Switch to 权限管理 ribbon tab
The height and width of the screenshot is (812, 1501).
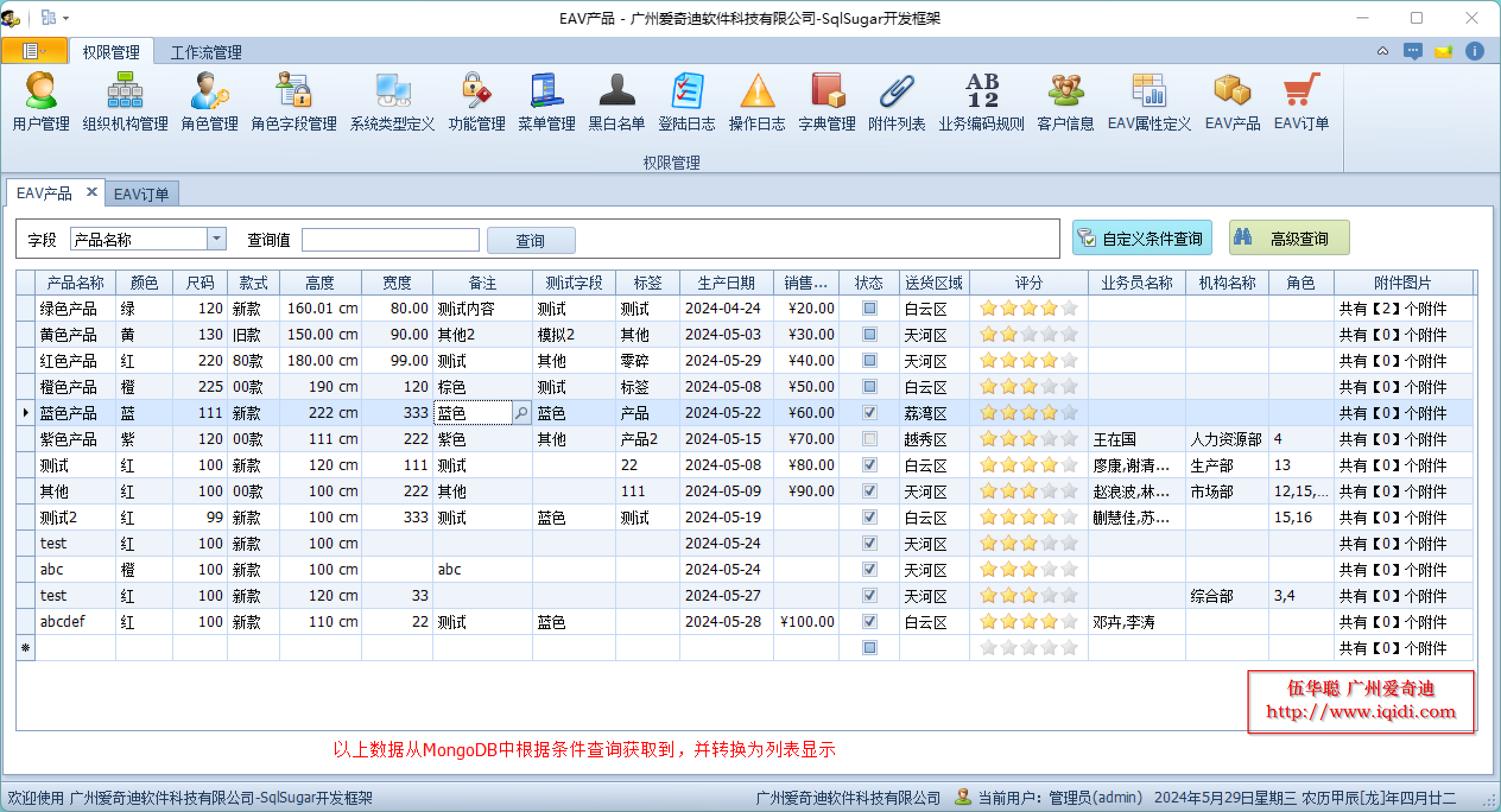coord(111,52)
